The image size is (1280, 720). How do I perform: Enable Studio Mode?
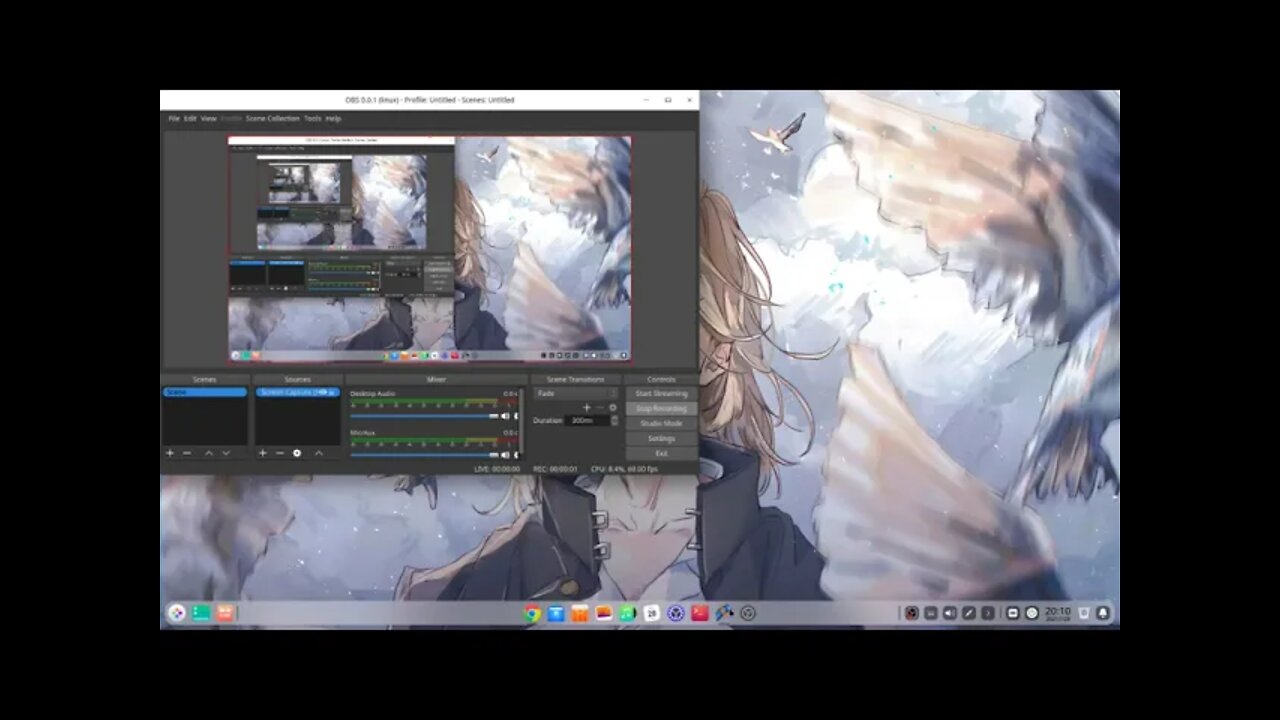coord(661,423)
